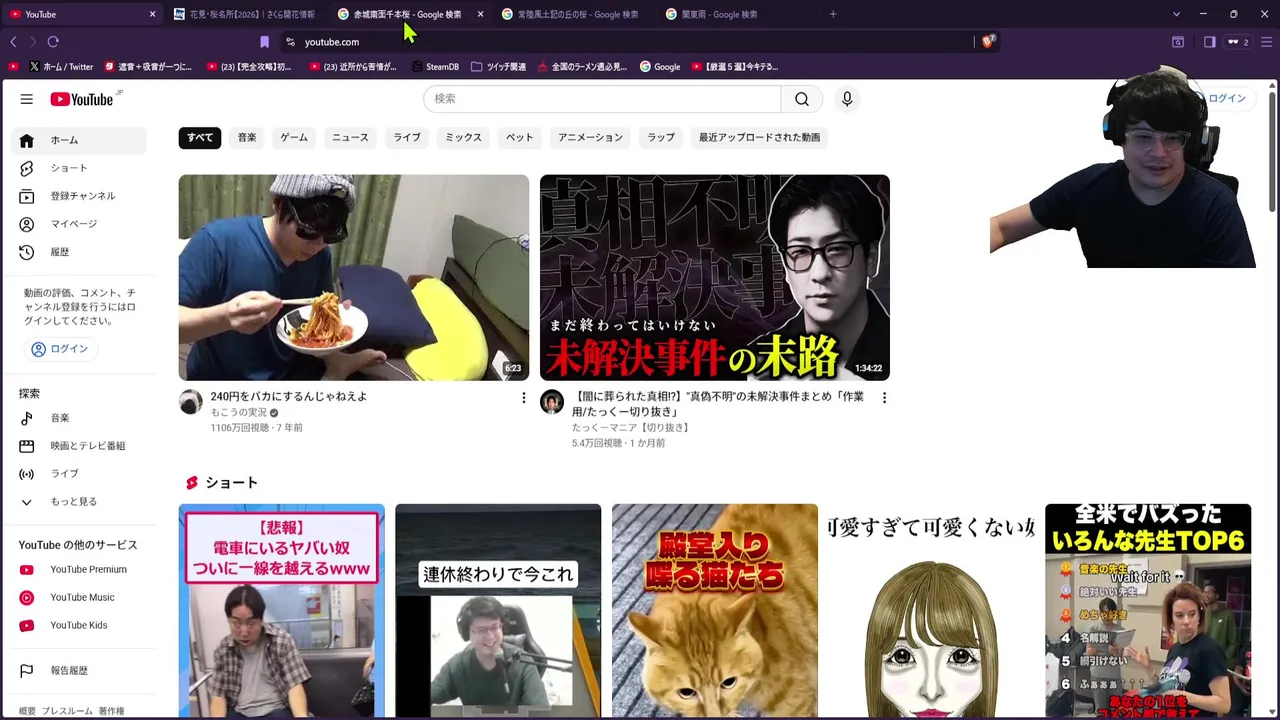
Task: Open マイページ in the sidebar
Action: click(78, 224)
